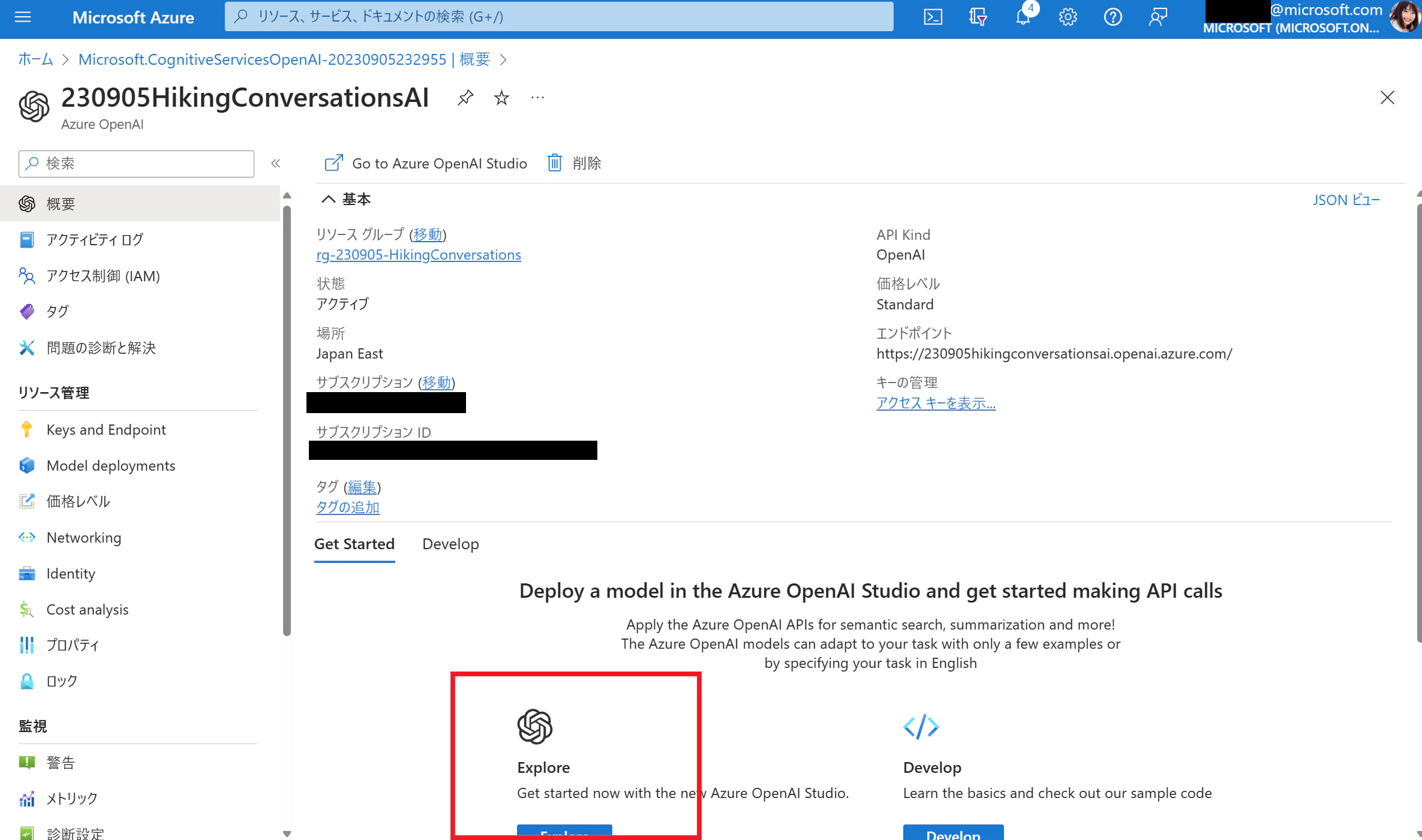Click the タグの追加 link
Image resolution: width=1422 pixels, height=840 pixels.
[x=348, y=507]
